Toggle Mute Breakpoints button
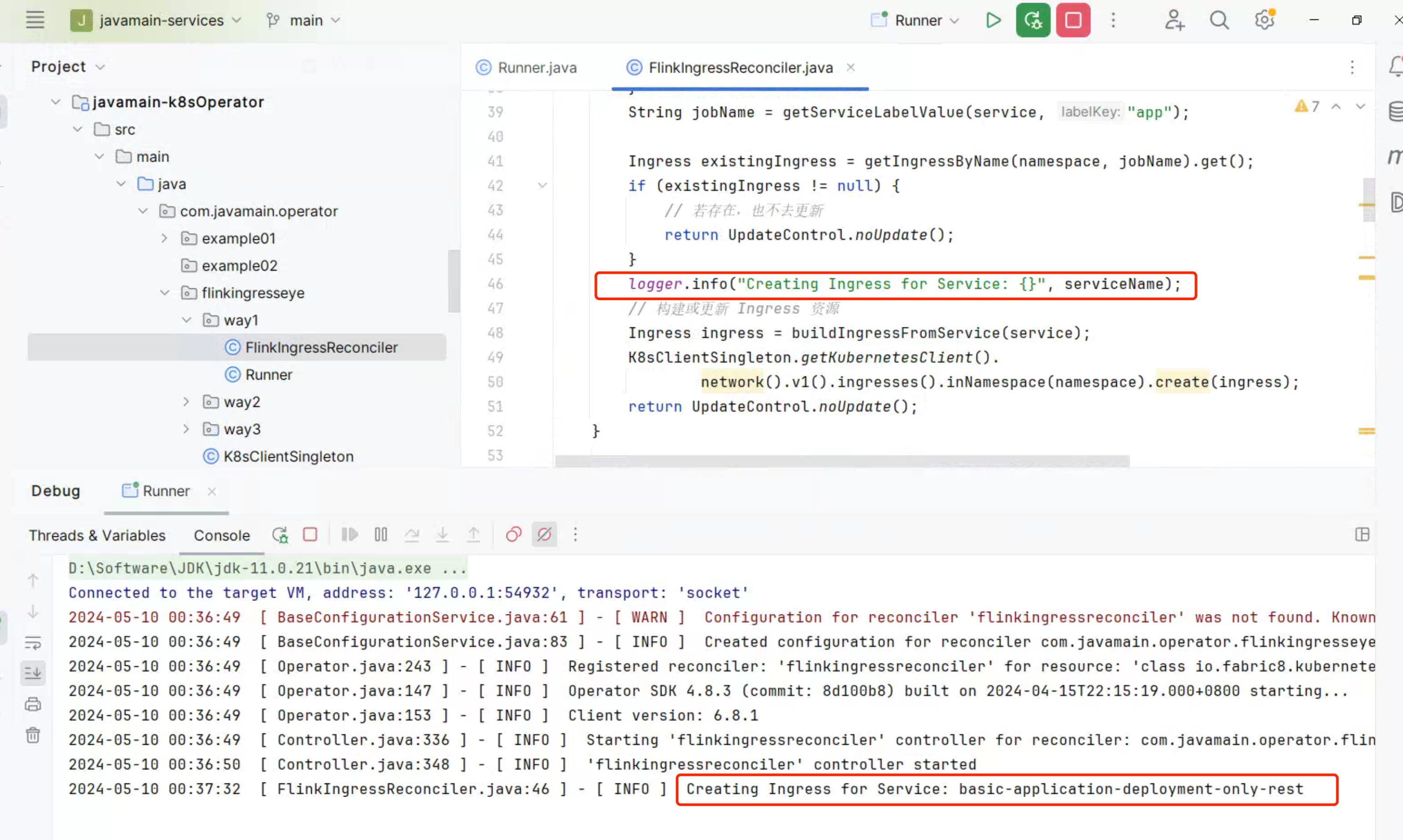This screenshot has height=840, width=1403. [544, 535]
